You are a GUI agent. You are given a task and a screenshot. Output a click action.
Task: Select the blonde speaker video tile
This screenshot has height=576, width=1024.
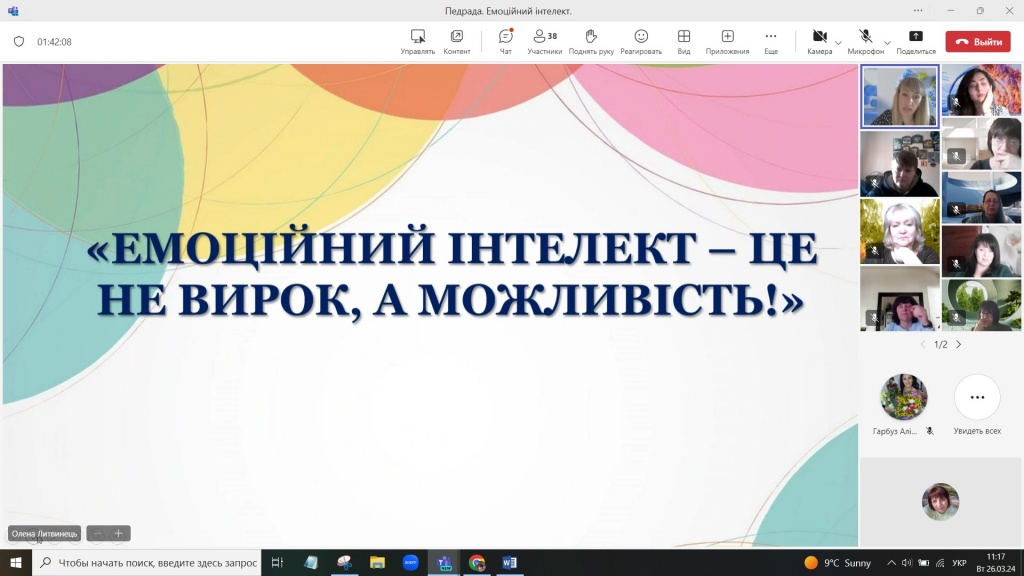pyautogui.click(x=899, y=96)
